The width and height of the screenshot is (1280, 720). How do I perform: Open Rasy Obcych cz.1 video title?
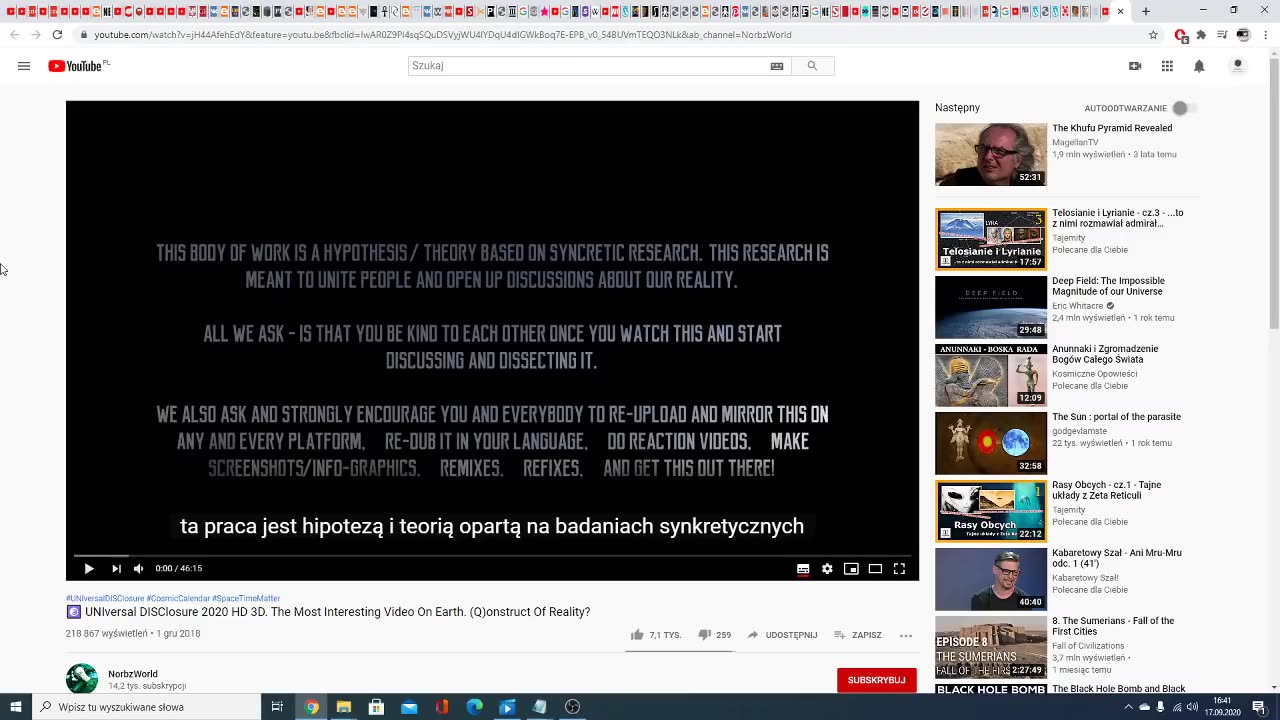click(1106, 490)
